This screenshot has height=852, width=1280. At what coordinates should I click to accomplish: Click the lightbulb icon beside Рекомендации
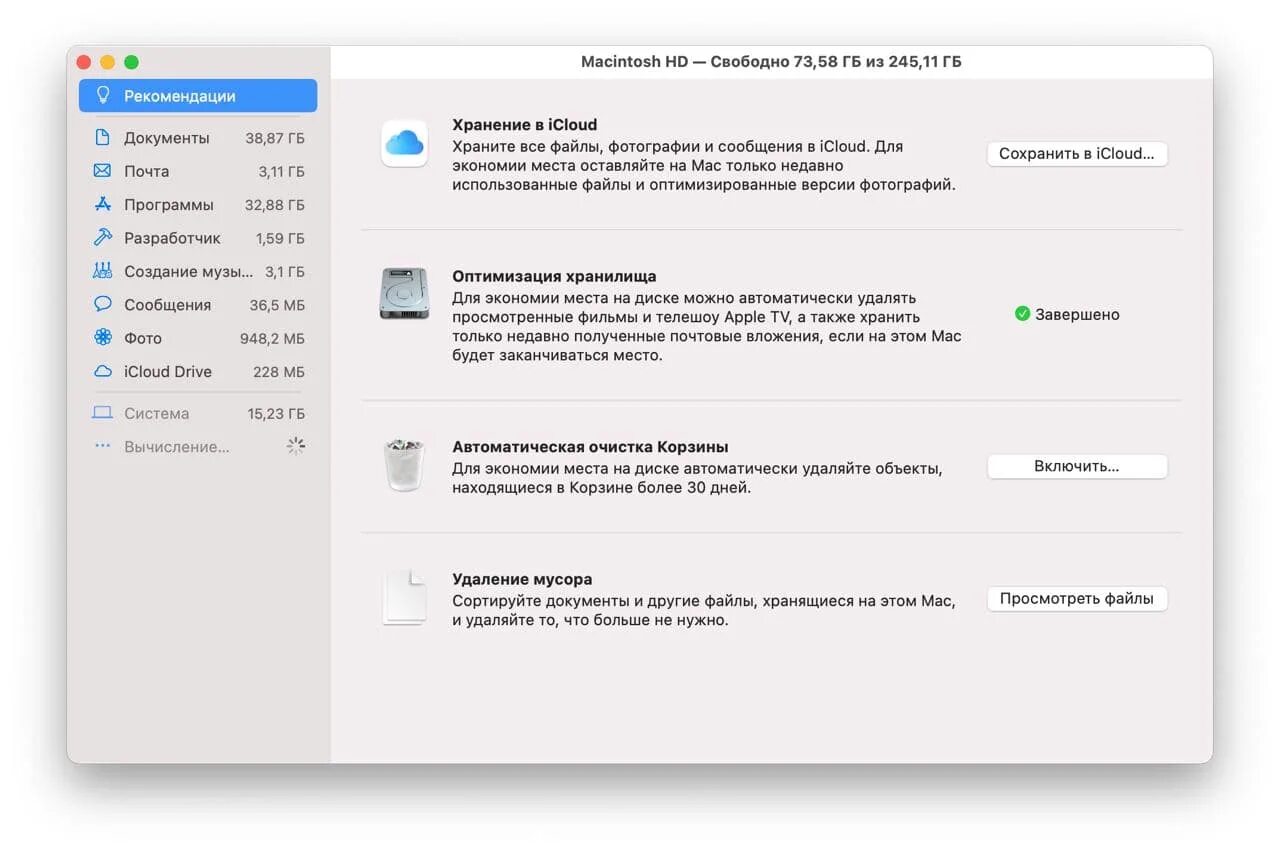[102, 96]
